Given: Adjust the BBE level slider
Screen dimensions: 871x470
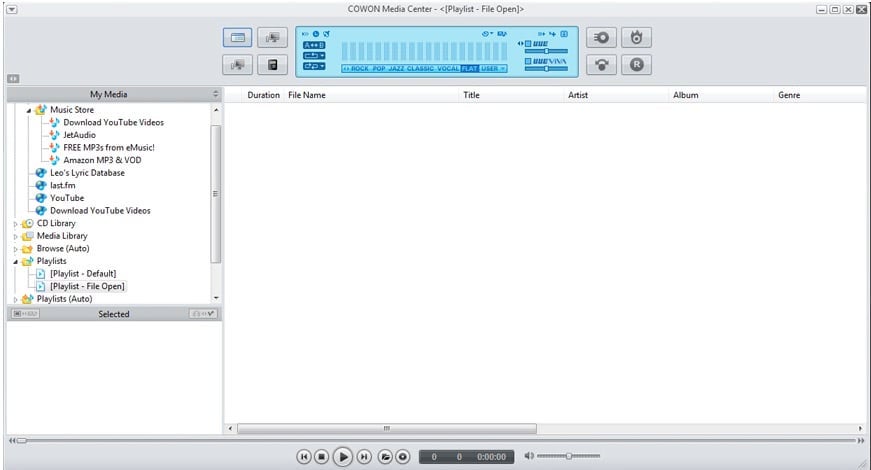Looking at the screenshot, I should point(547,51).
